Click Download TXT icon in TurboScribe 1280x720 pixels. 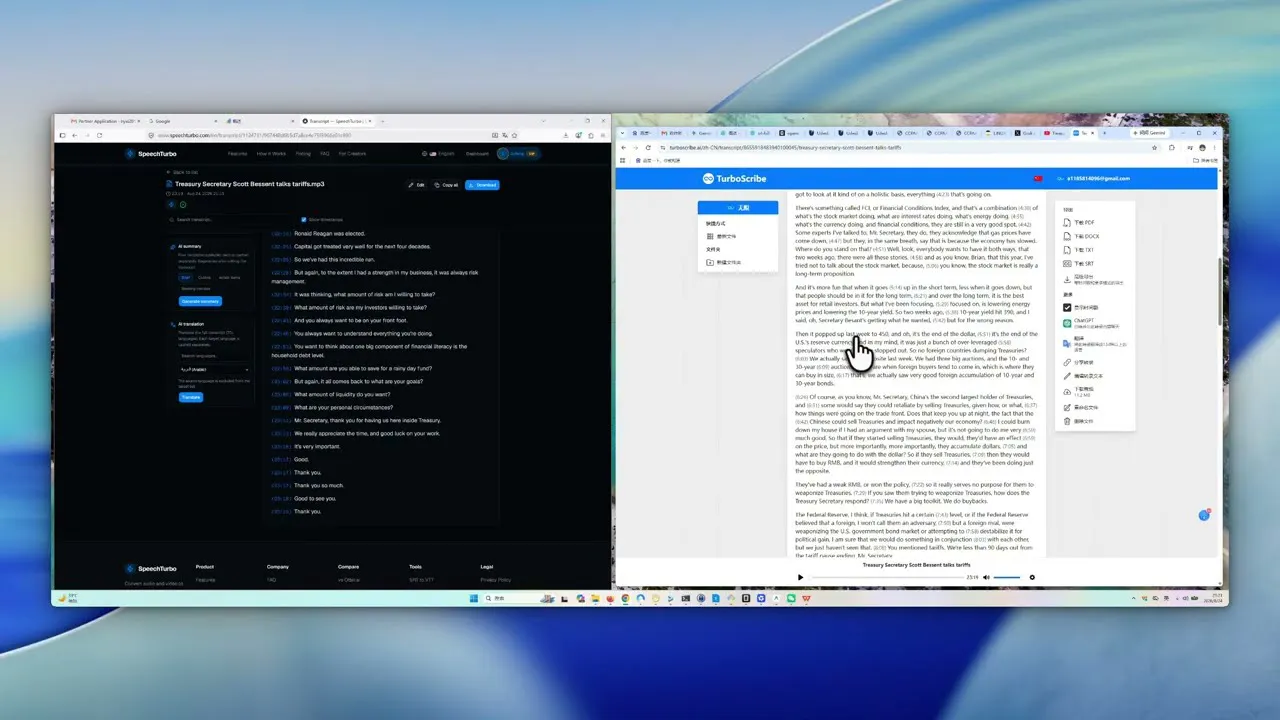[x=1067, y=249]
